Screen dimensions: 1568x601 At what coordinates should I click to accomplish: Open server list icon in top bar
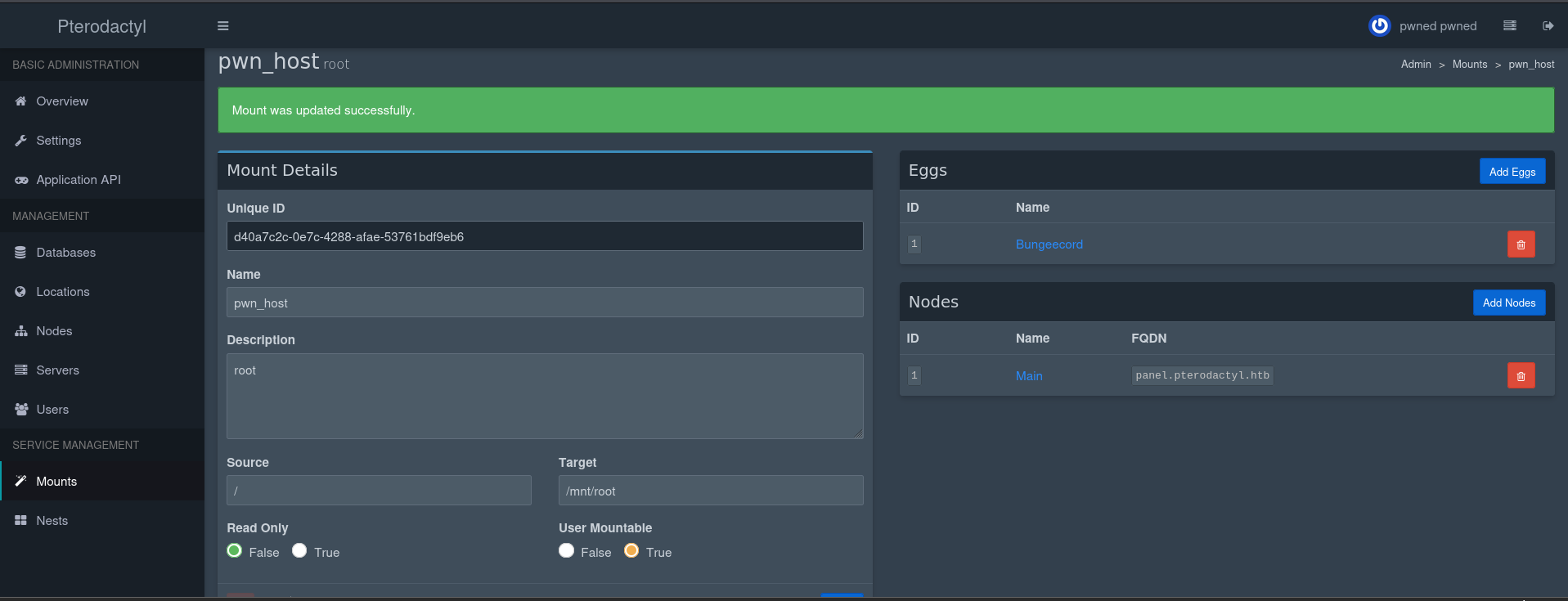[x=1510, y=26]
